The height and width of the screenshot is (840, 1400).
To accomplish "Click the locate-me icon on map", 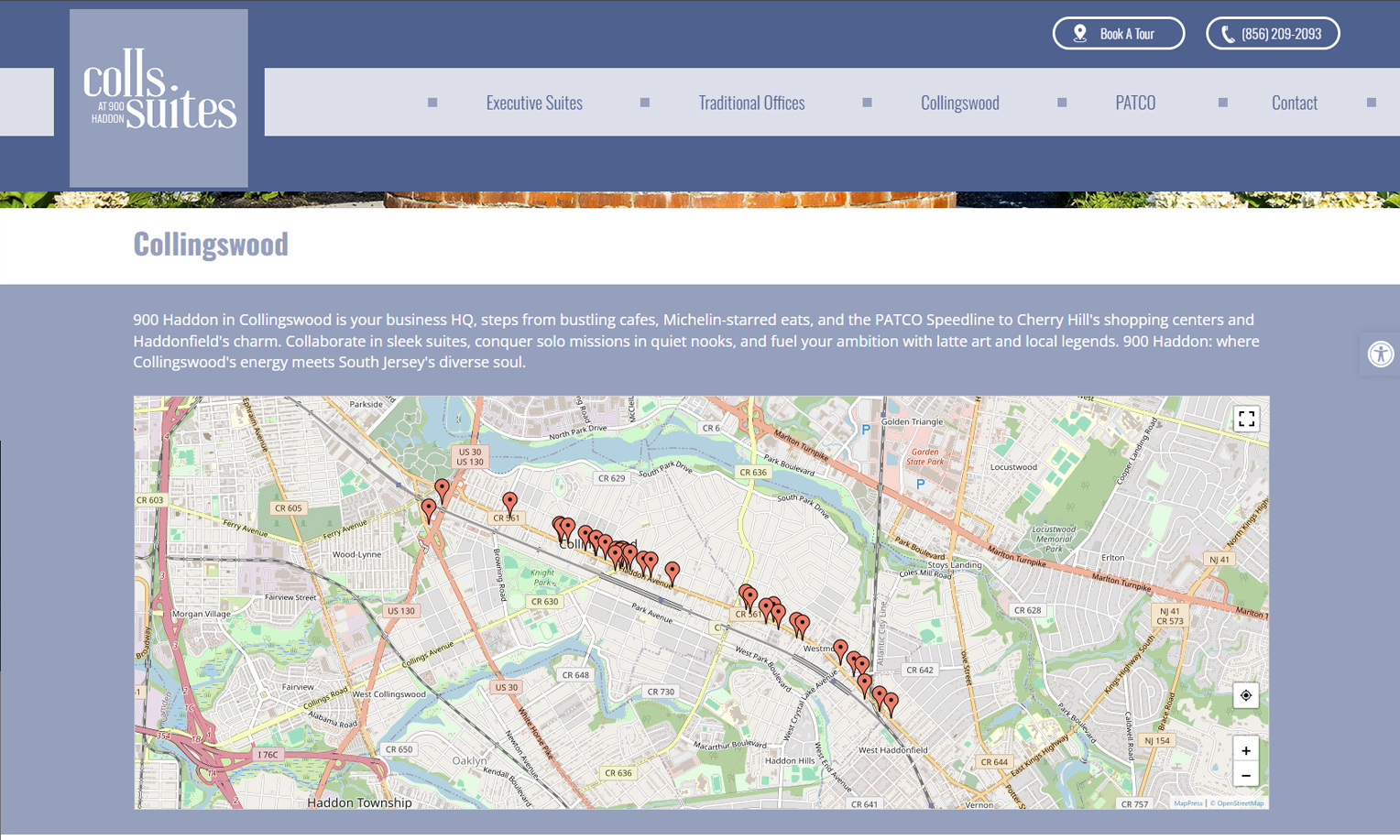I will point(1246,695).
